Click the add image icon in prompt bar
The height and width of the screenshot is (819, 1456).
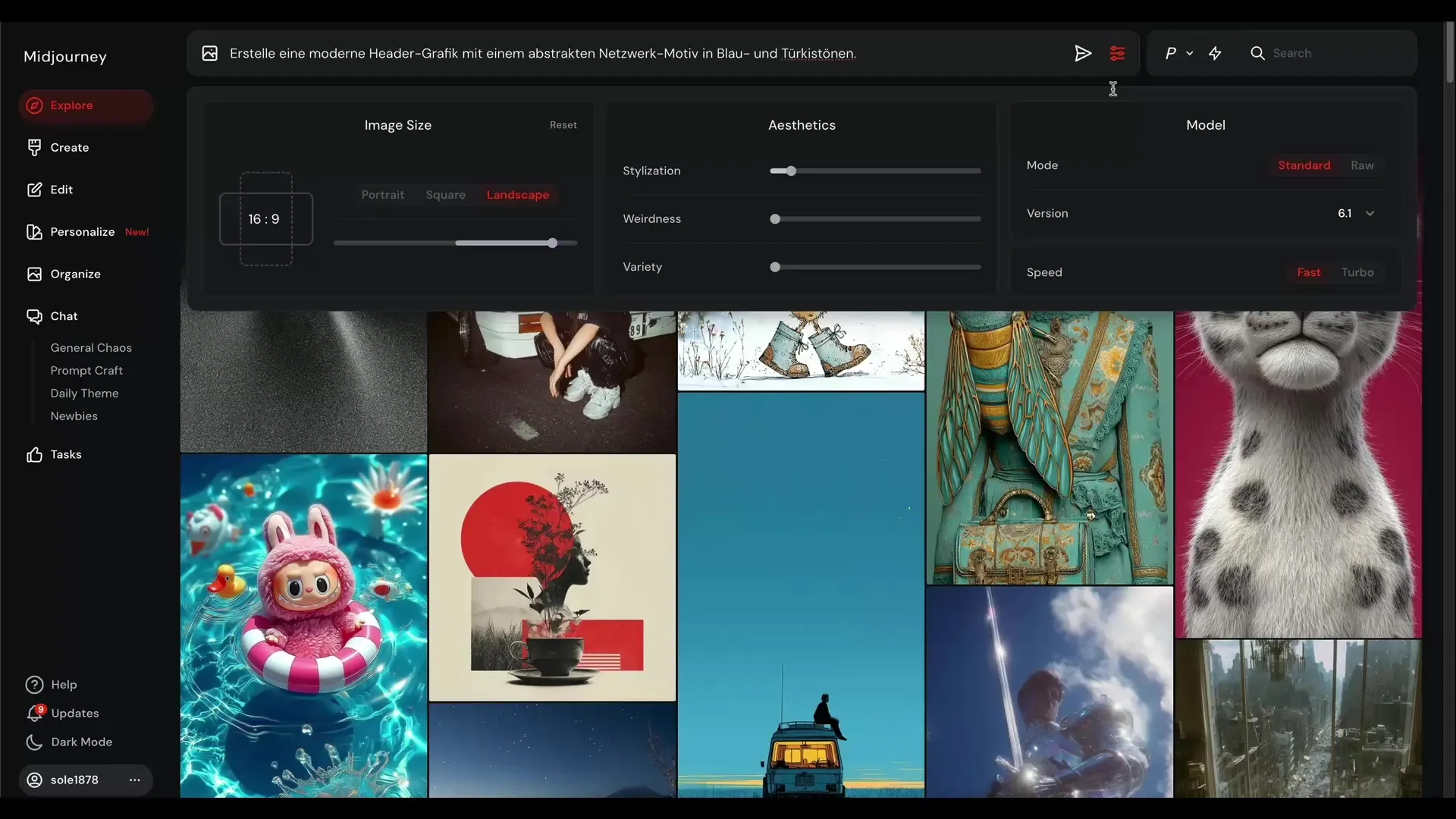point(210,53)
